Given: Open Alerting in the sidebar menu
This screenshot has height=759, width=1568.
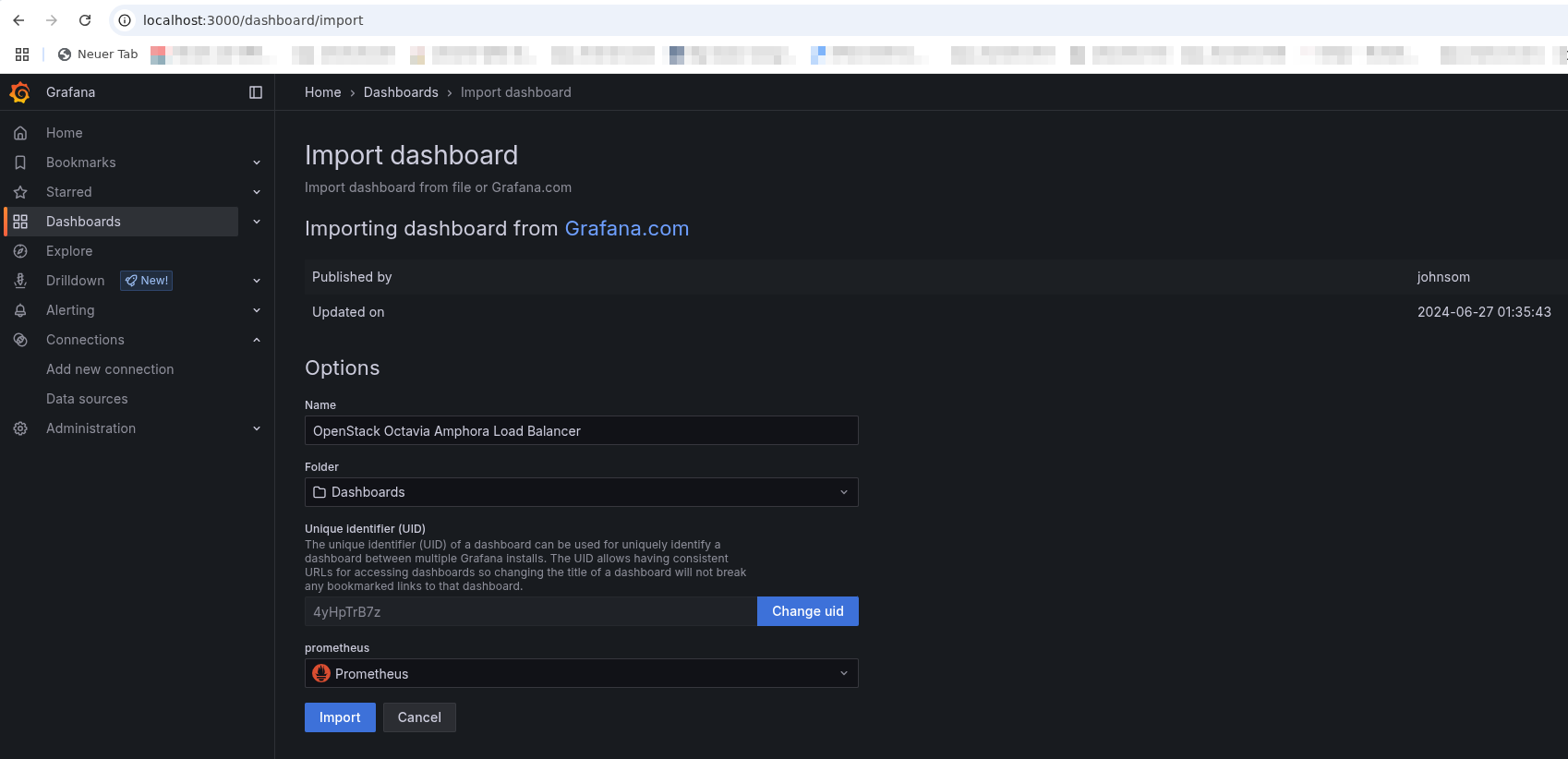Looking at the screenshot, I should [70, 310].
